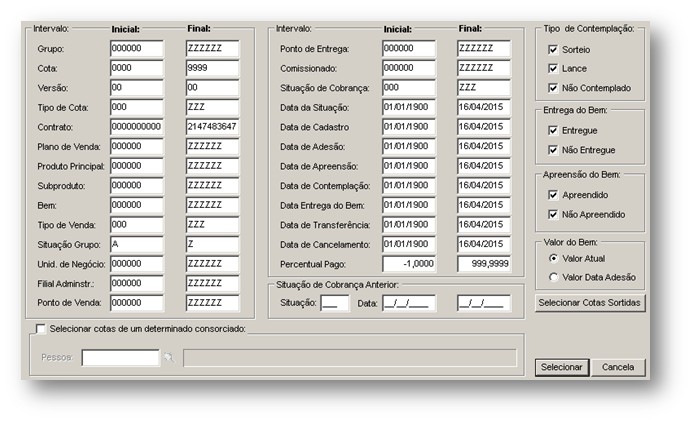The height and width of the screenshot is (422, 692).
Task: Toggle the Sorteio checkbox
Action: [553, 49]
